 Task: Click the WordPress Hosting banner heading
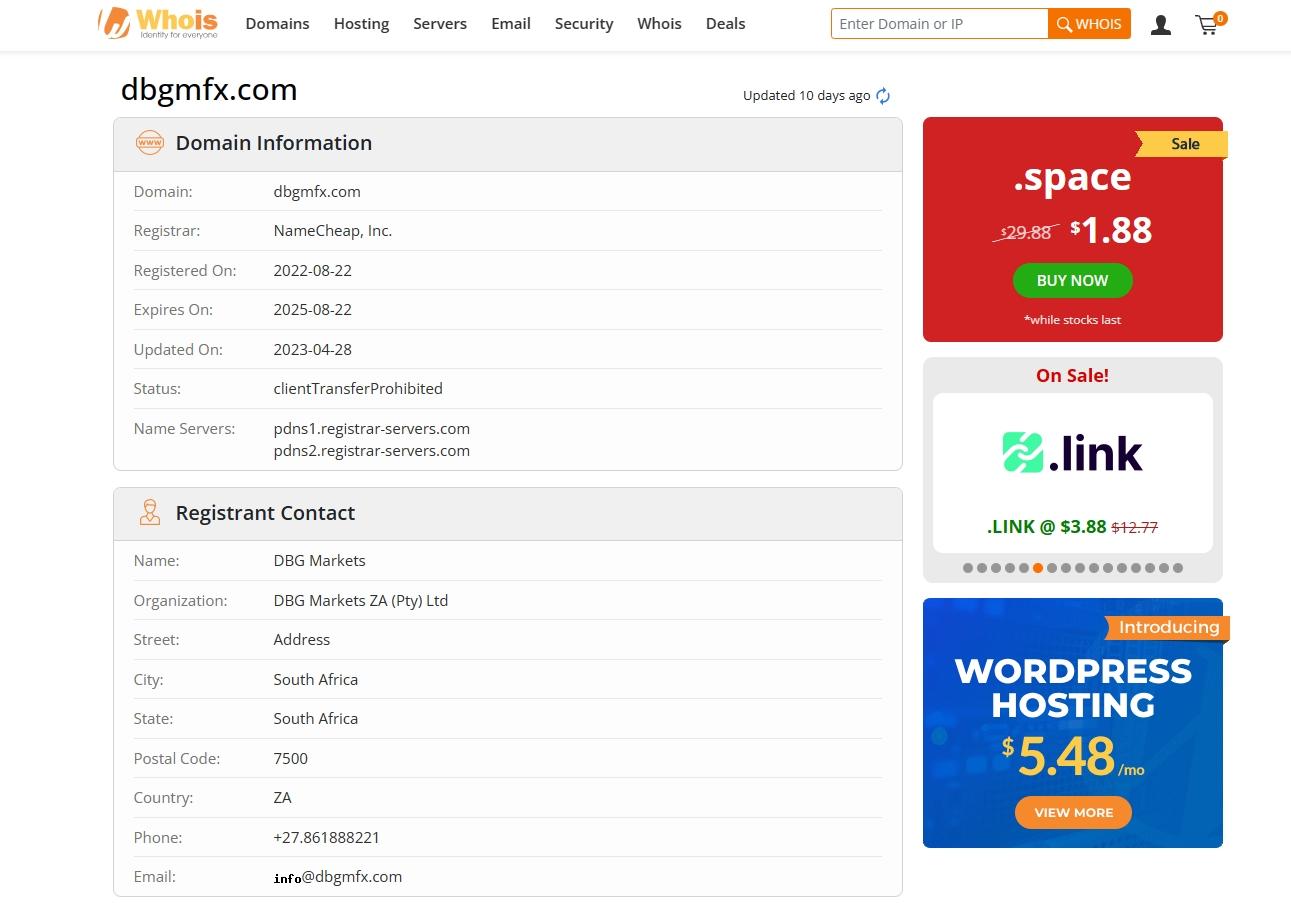pos(1073,688)
